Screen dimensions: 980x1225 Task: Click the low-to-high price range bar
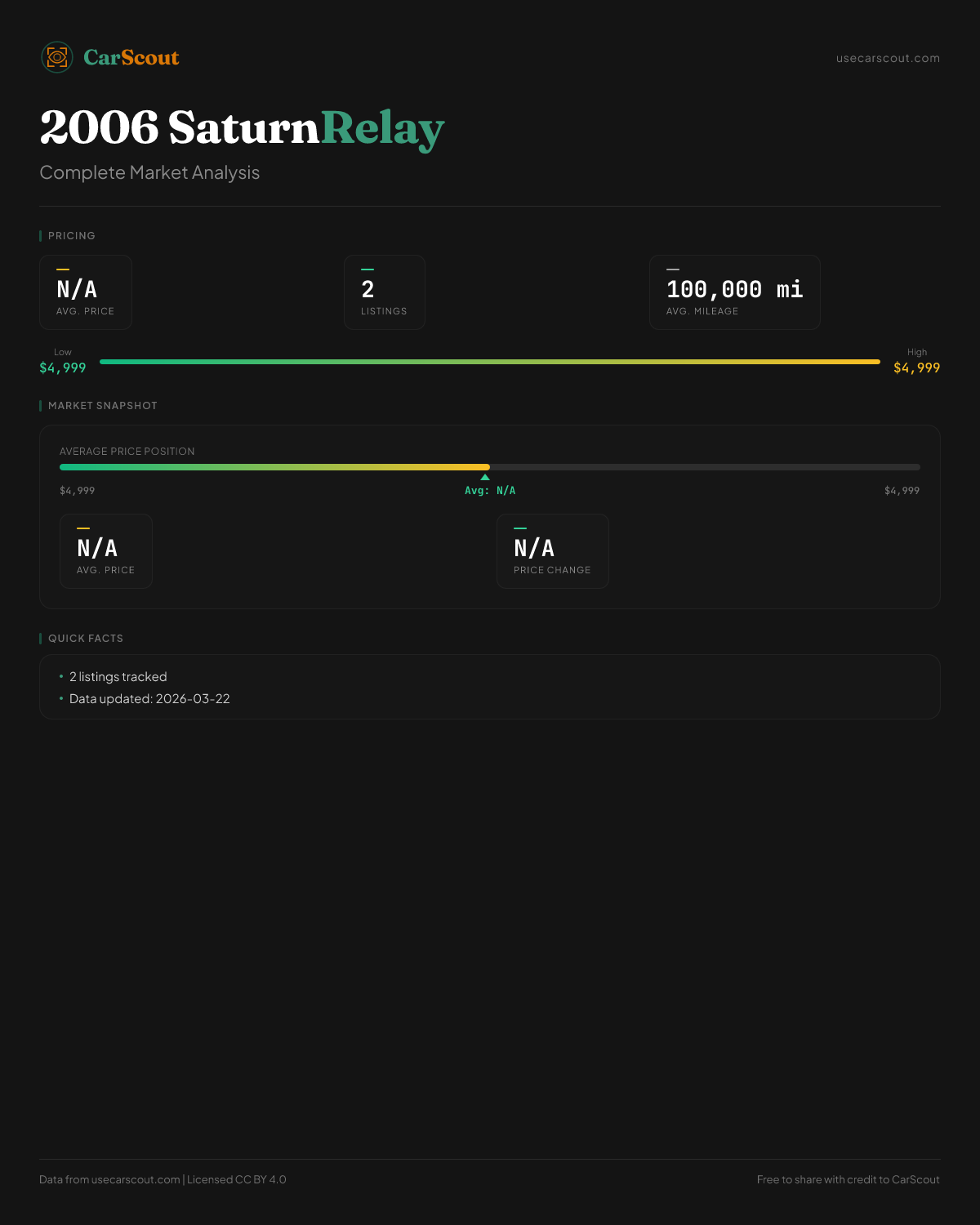[490, 362]
